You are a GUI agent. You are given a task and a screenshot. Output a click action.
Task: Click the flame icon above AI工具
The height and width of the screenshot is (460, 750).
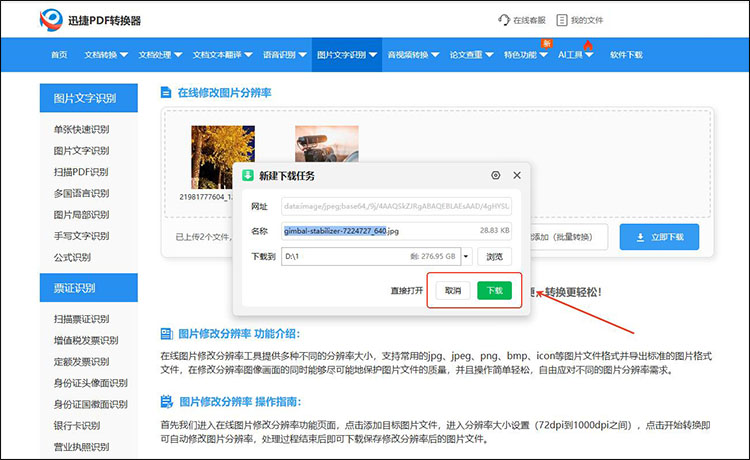tap(588, 45)
